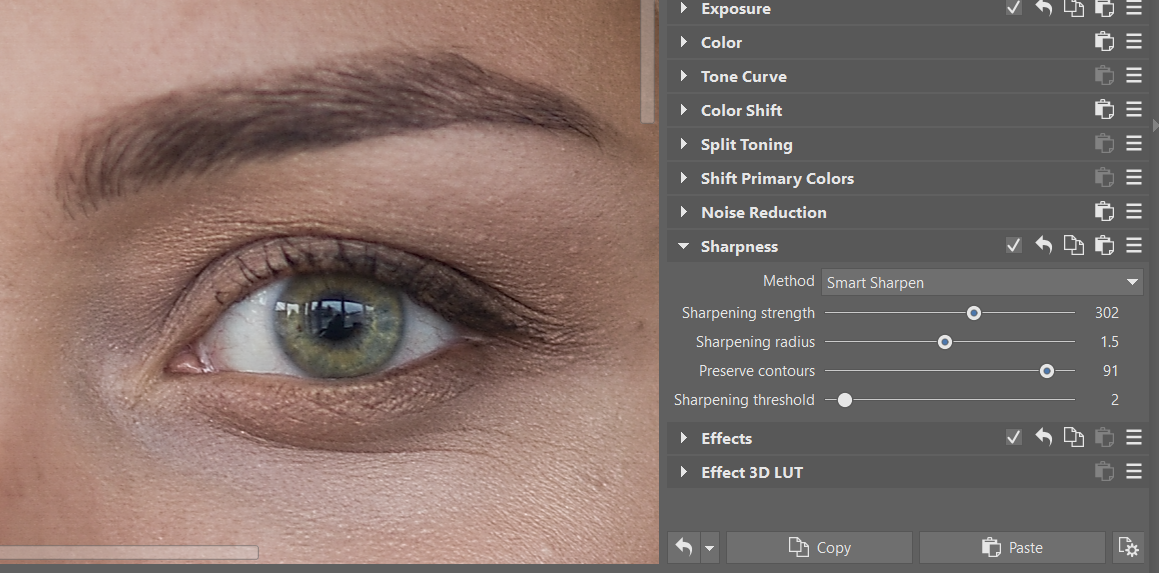This screenshot has width=1159, height=573.
Task: Reset the Sharpness settings with undo arrow
Action: [1044, 246]
